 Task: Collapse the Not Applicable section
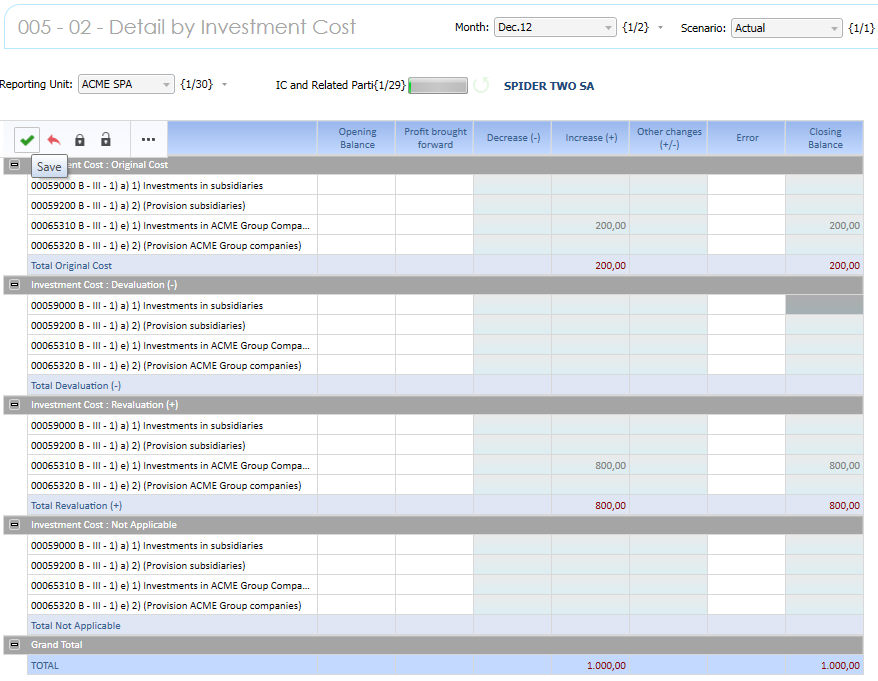tap(15, 524)
